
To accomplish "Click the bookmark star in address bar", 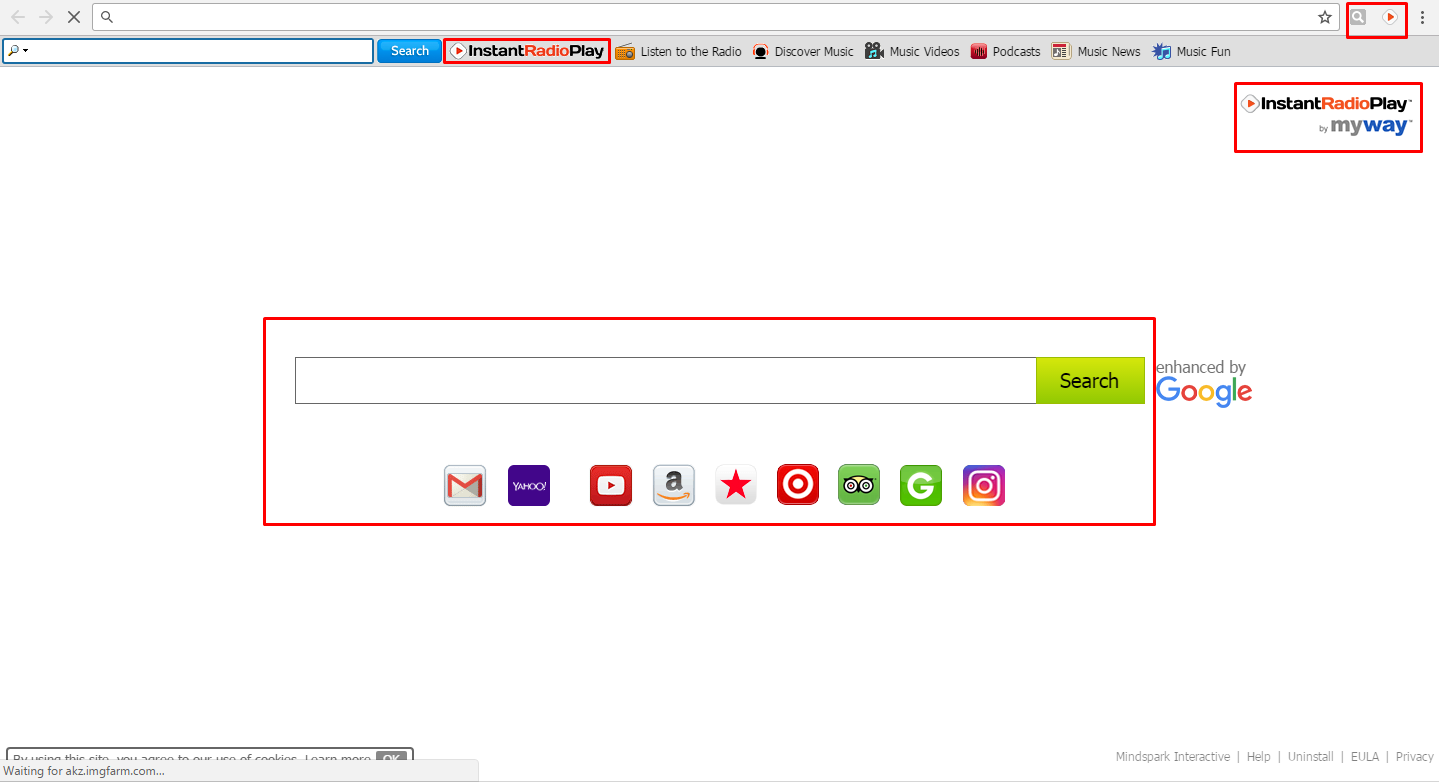I will coord(1325,17).
